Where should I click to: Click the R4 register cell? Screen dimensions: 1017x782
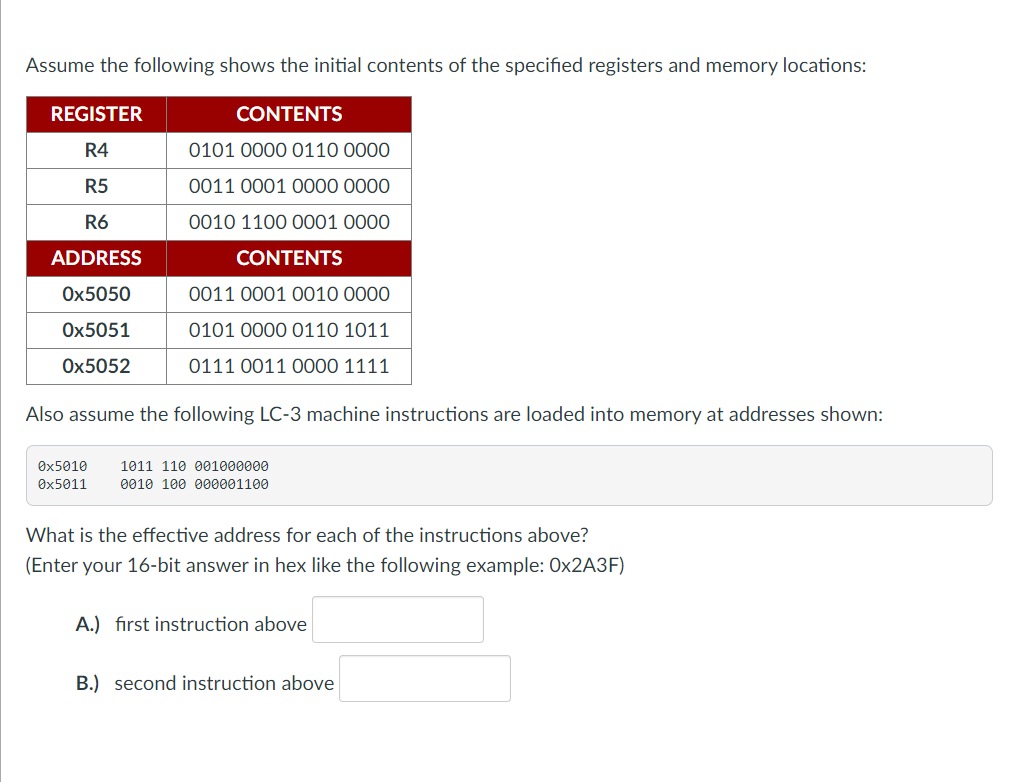pyautogui.click(x=95, y=150)
